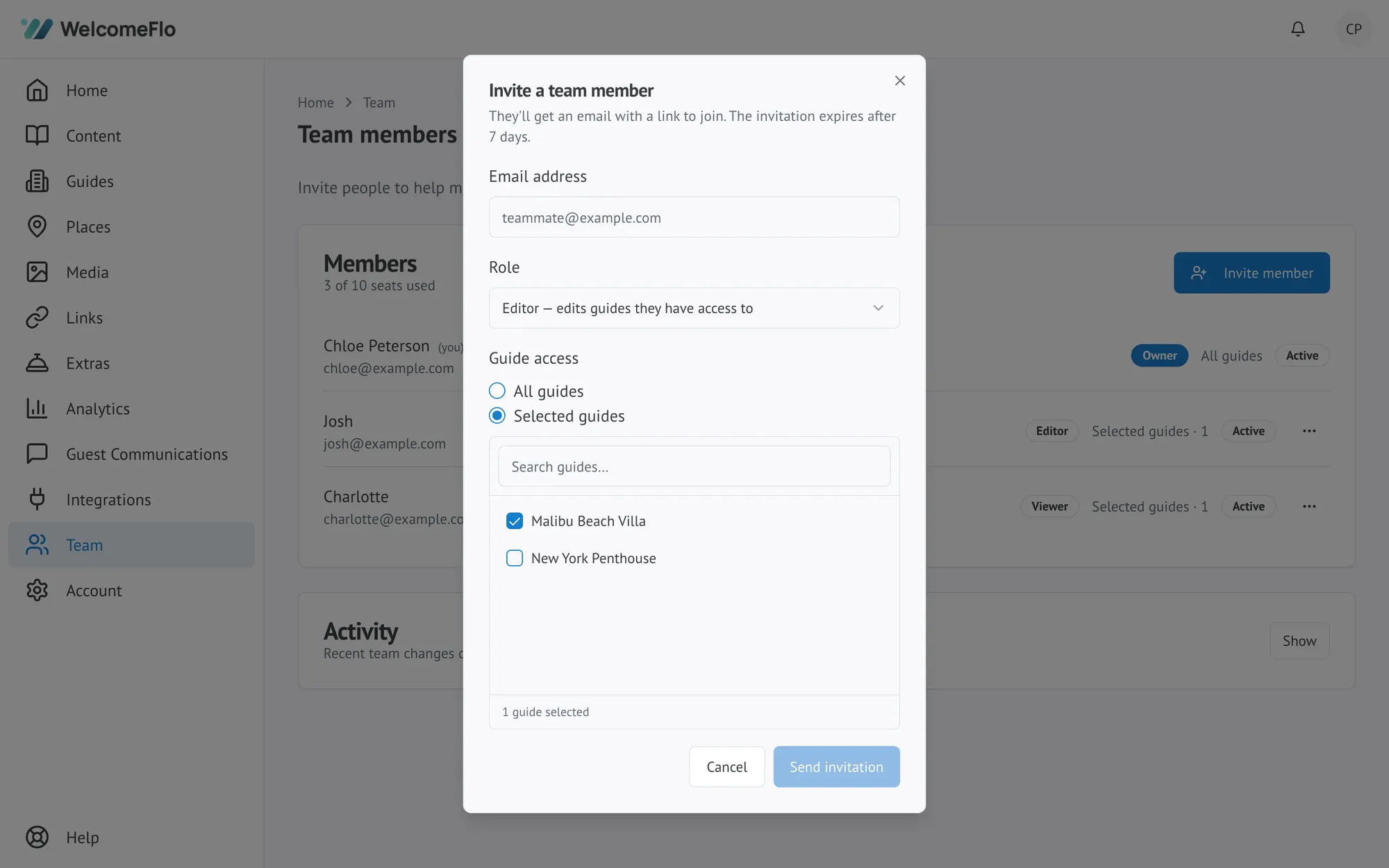This screenshot has height=868, width=1389.
Task: Click the Links chain icon
Action: click(37, 317)
